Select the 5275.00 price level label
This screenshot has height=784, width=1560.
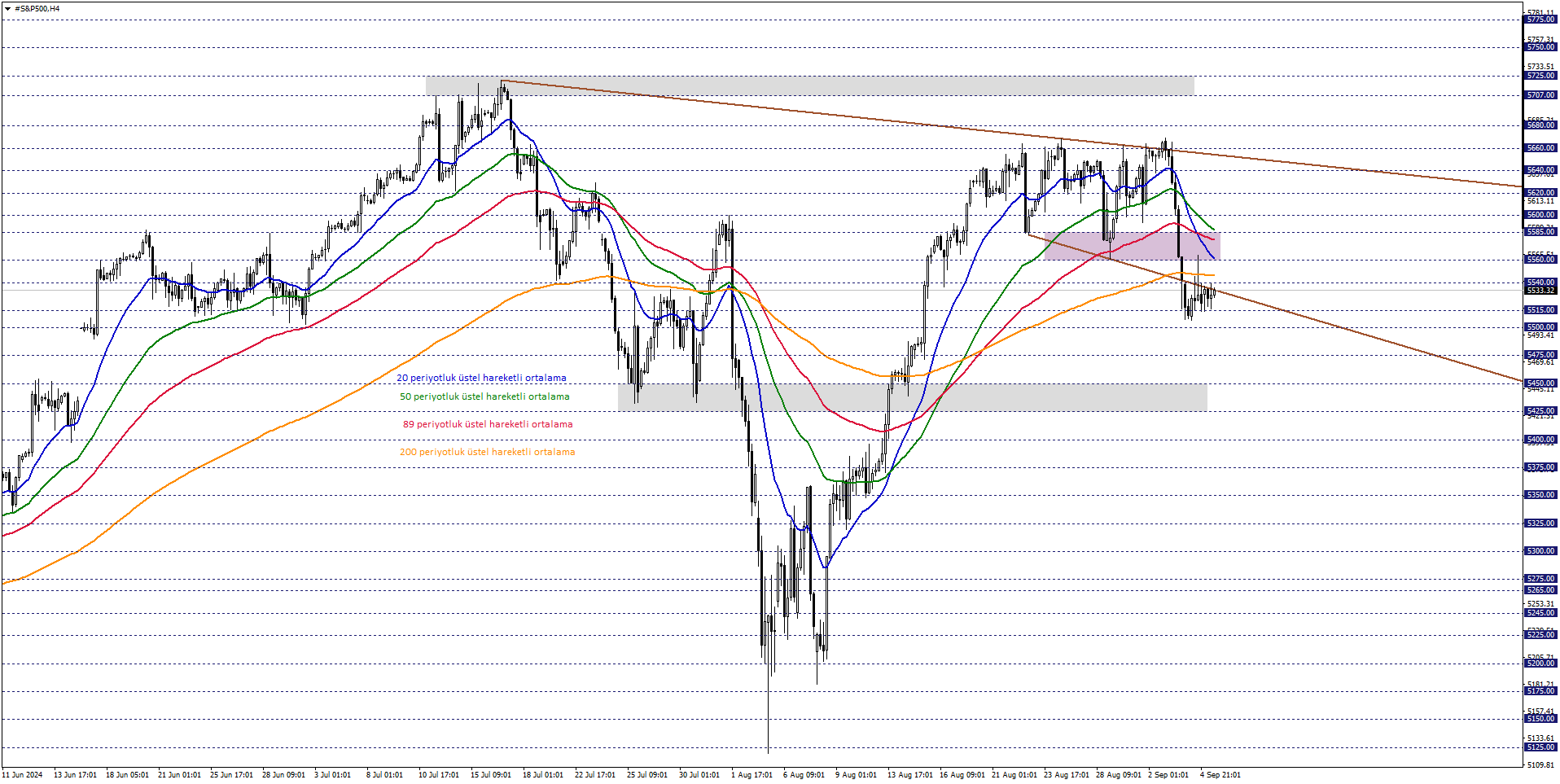(1540, 579)
